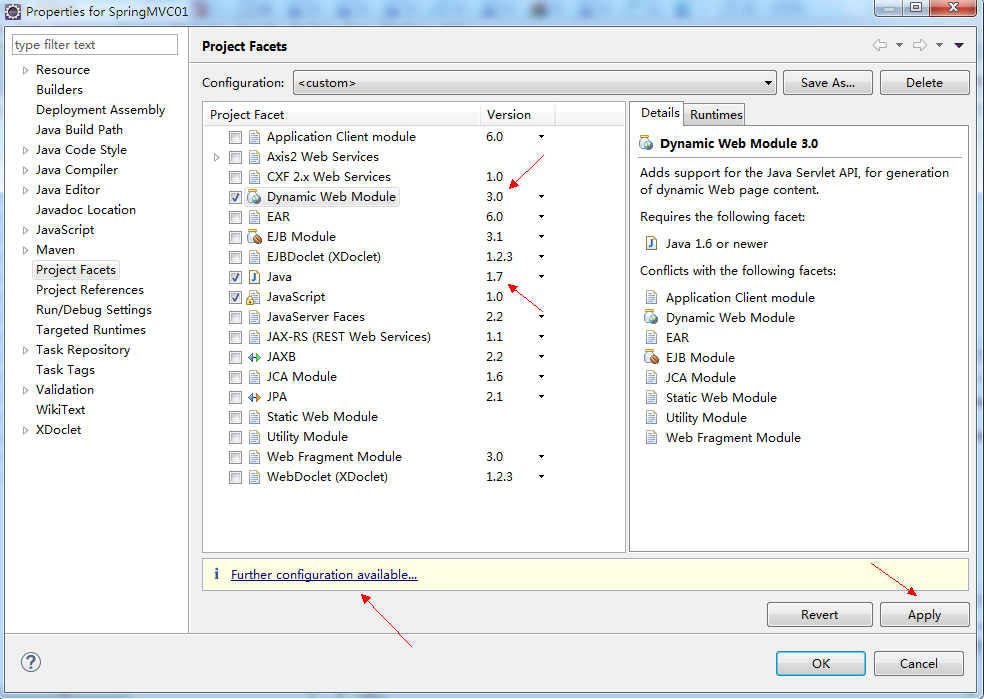Screen dimensions: 984x699
Task: Open Java Build Path page
Action: click(x=79, y=130)
